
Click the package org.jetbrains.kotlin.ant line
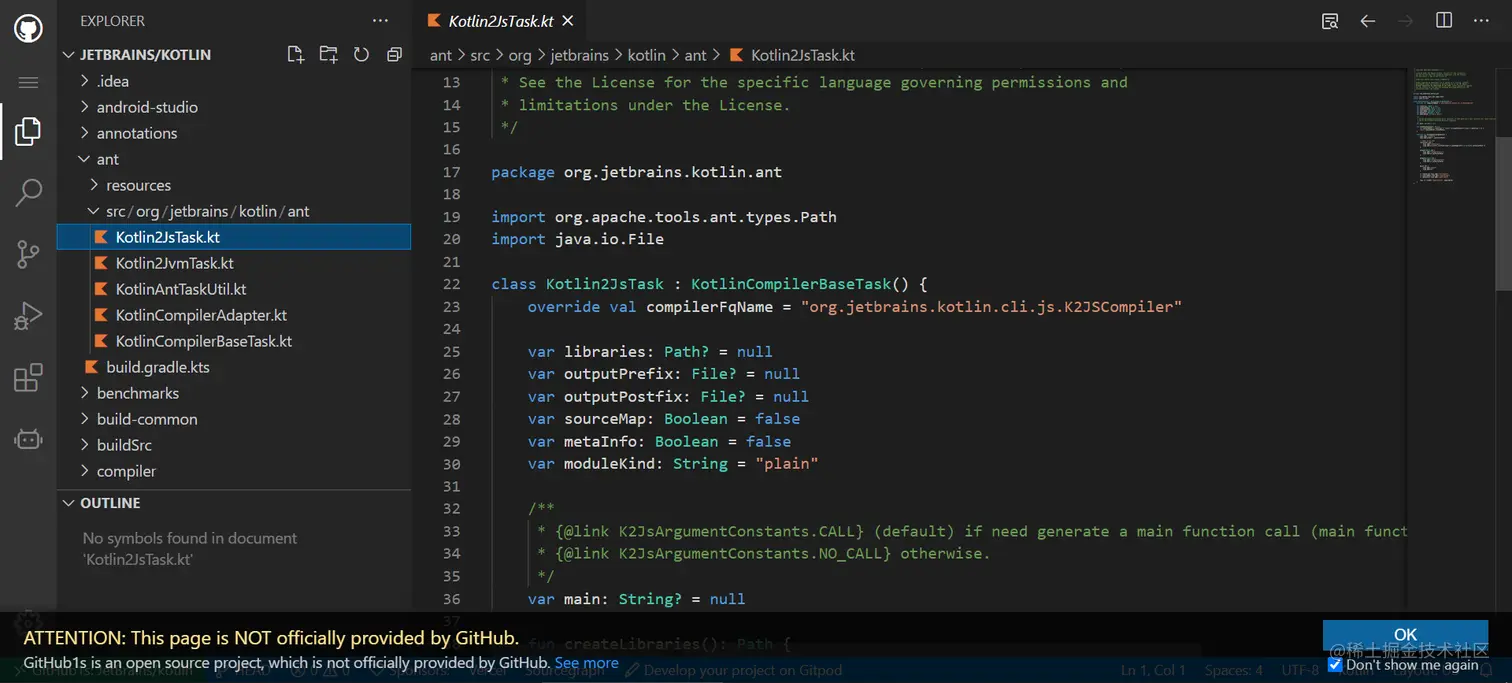(636, 172)
